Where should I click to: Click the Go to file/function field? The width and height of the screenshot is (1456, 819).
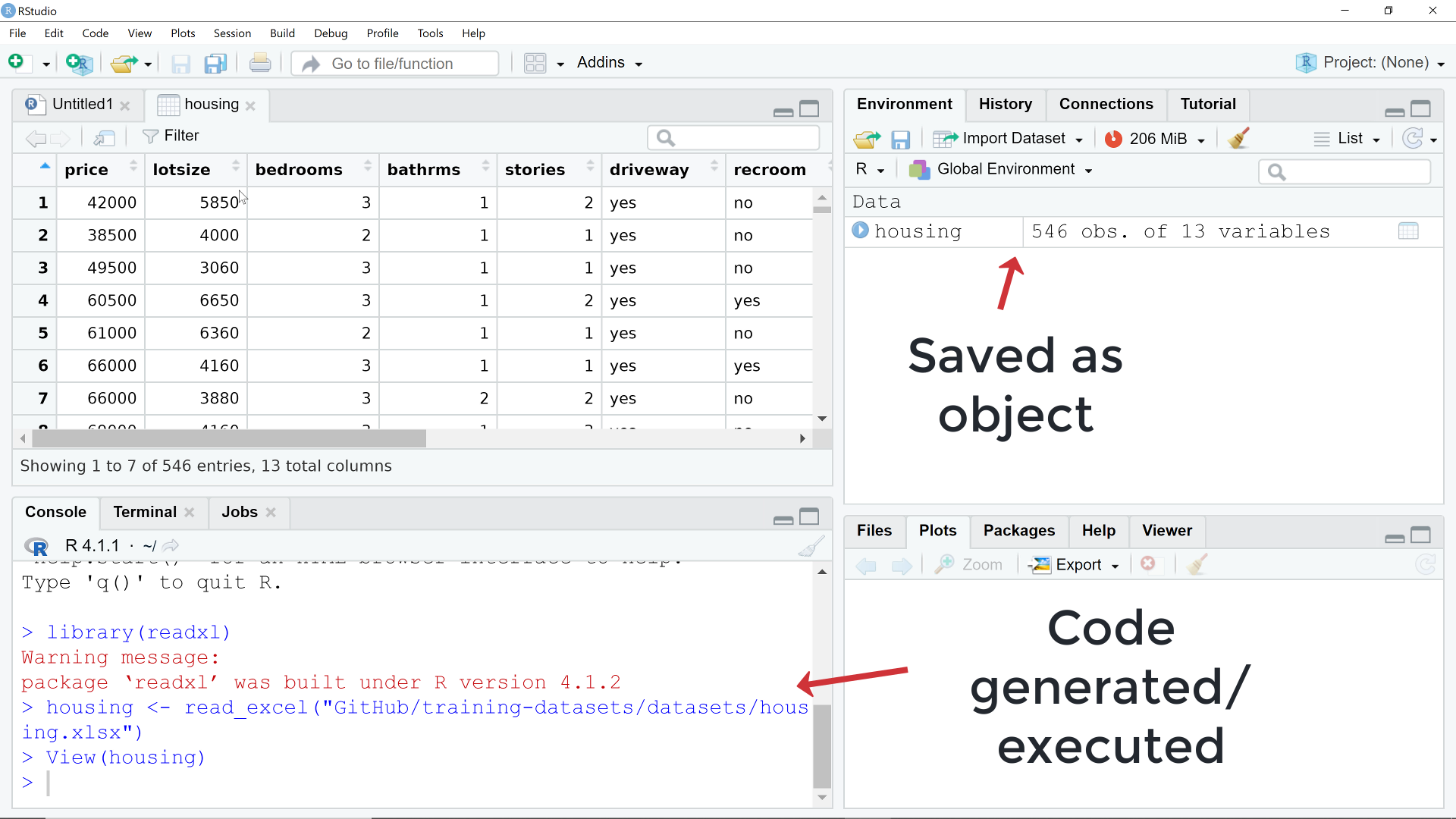coord(394,64)
